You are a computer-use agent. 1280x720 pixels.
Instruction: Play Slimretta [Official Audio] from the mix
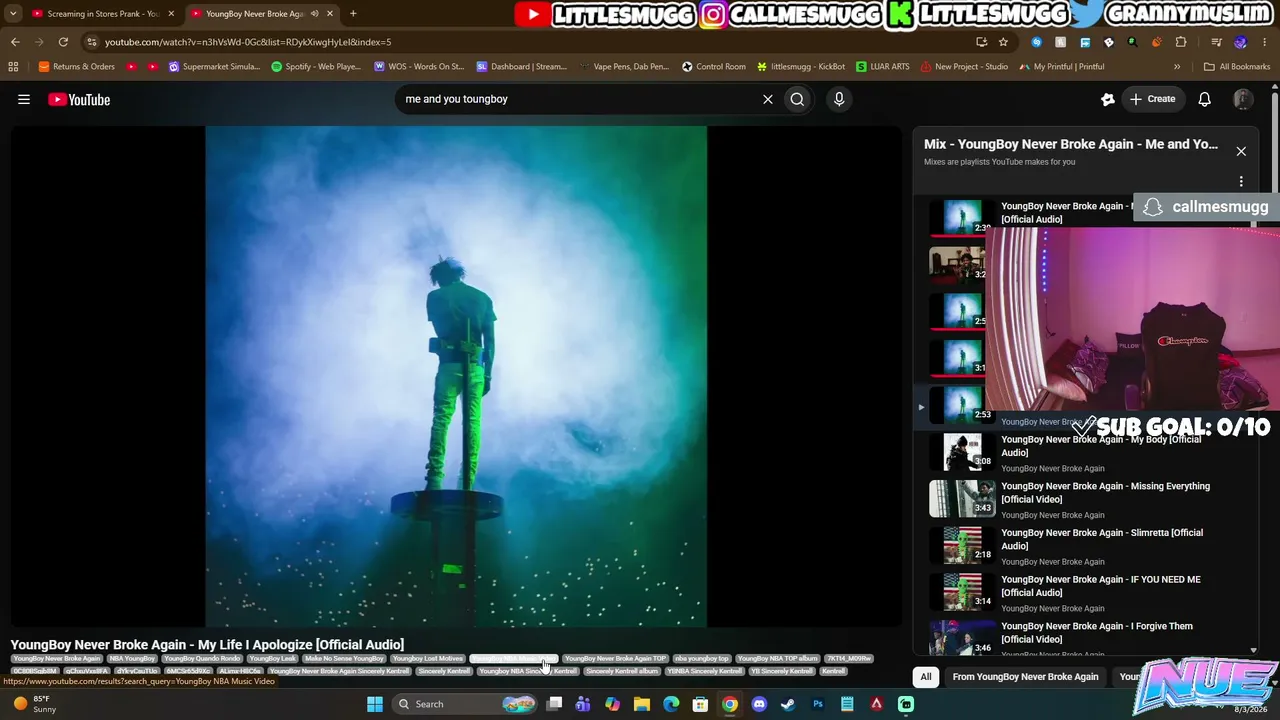tap(1085, 546)
